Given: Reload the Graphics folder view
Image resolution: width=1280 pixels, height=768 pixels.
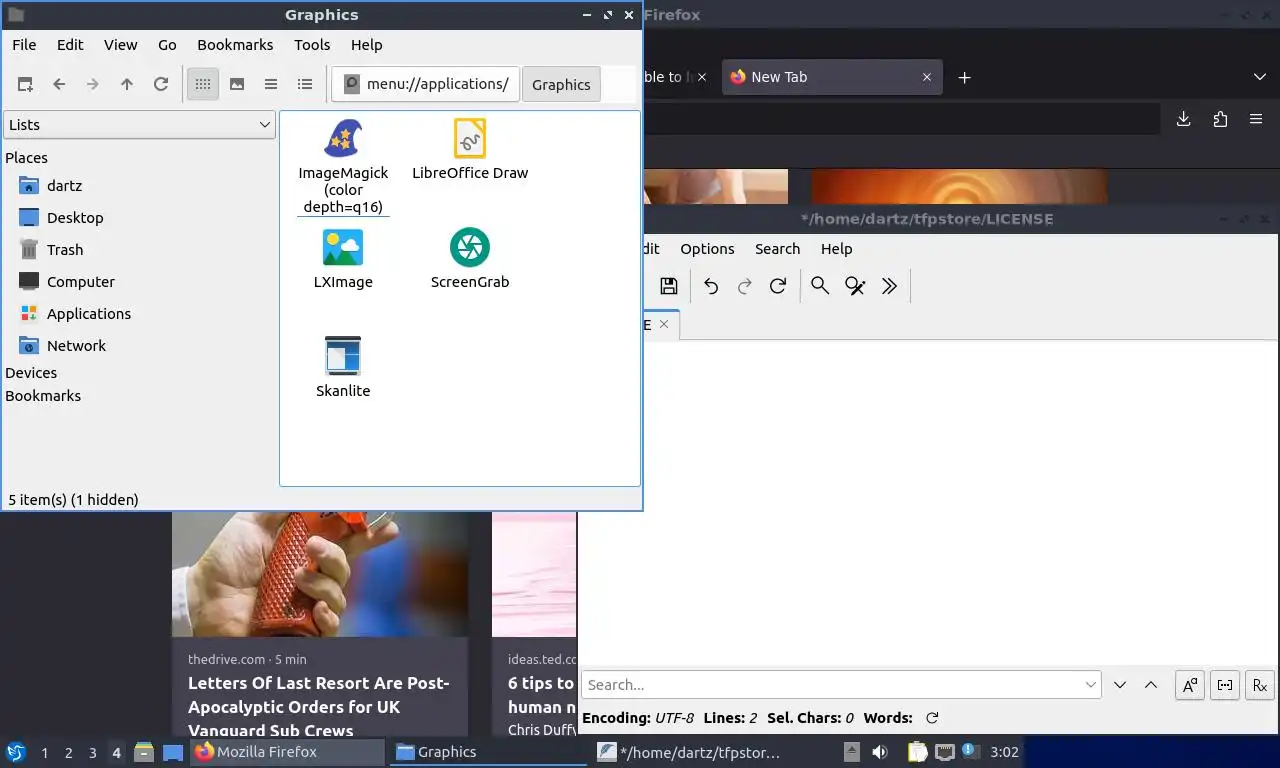Looking at the screenshot, I should tap(161, 84).
